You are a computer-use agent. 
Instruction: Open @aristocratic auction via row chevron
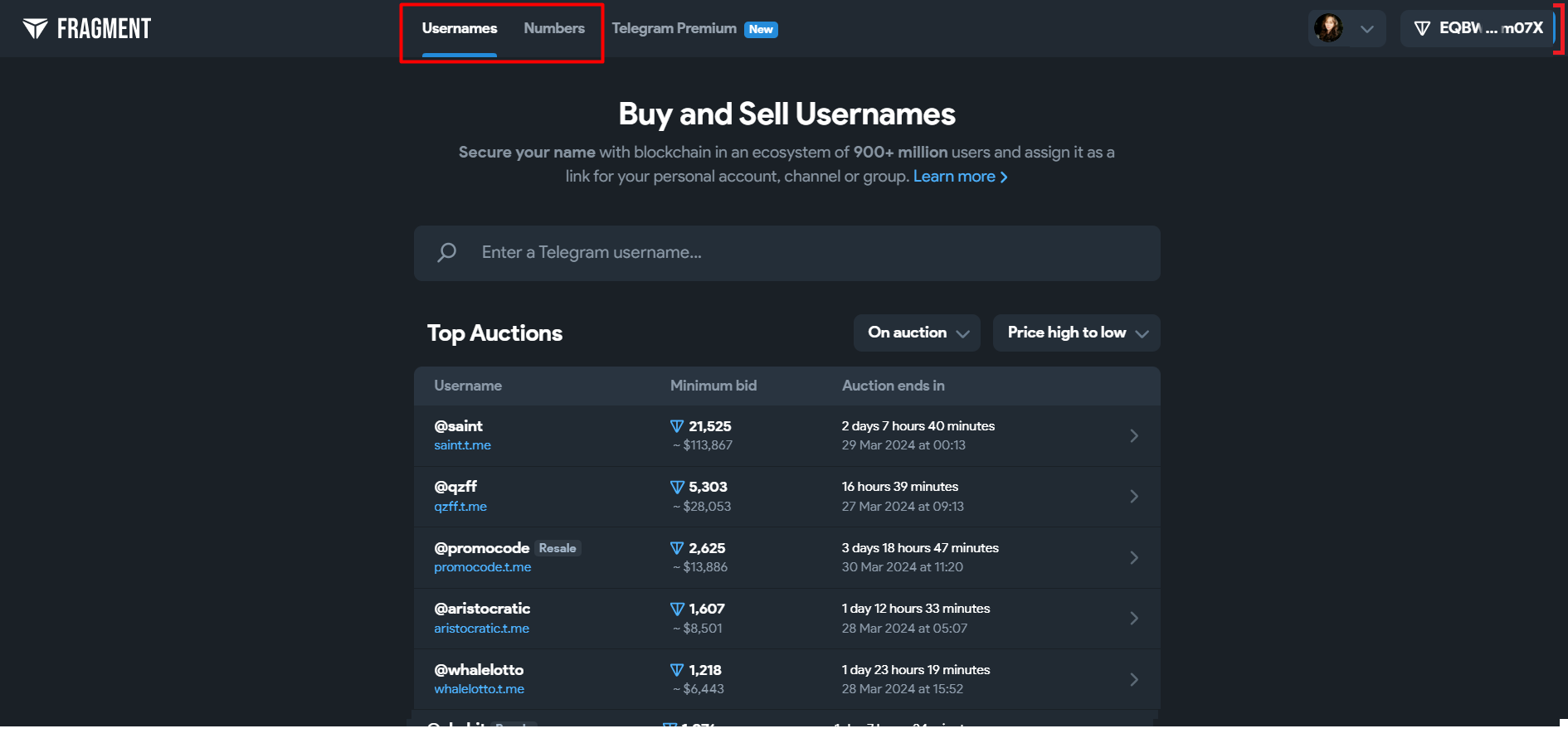[x=1134, y=618]
